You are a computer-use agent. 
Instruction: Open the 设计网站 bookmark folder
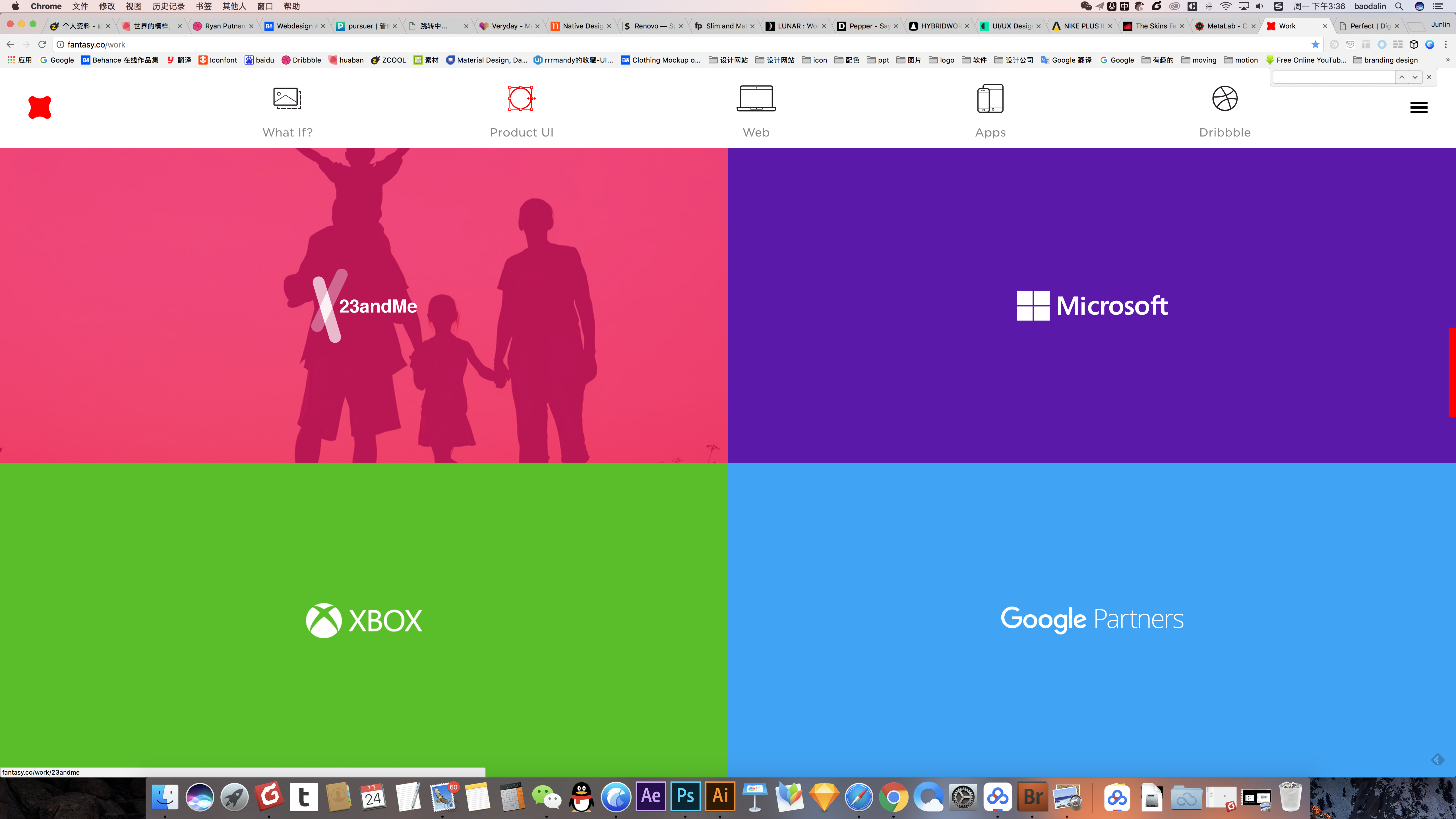tap(729, 60)
